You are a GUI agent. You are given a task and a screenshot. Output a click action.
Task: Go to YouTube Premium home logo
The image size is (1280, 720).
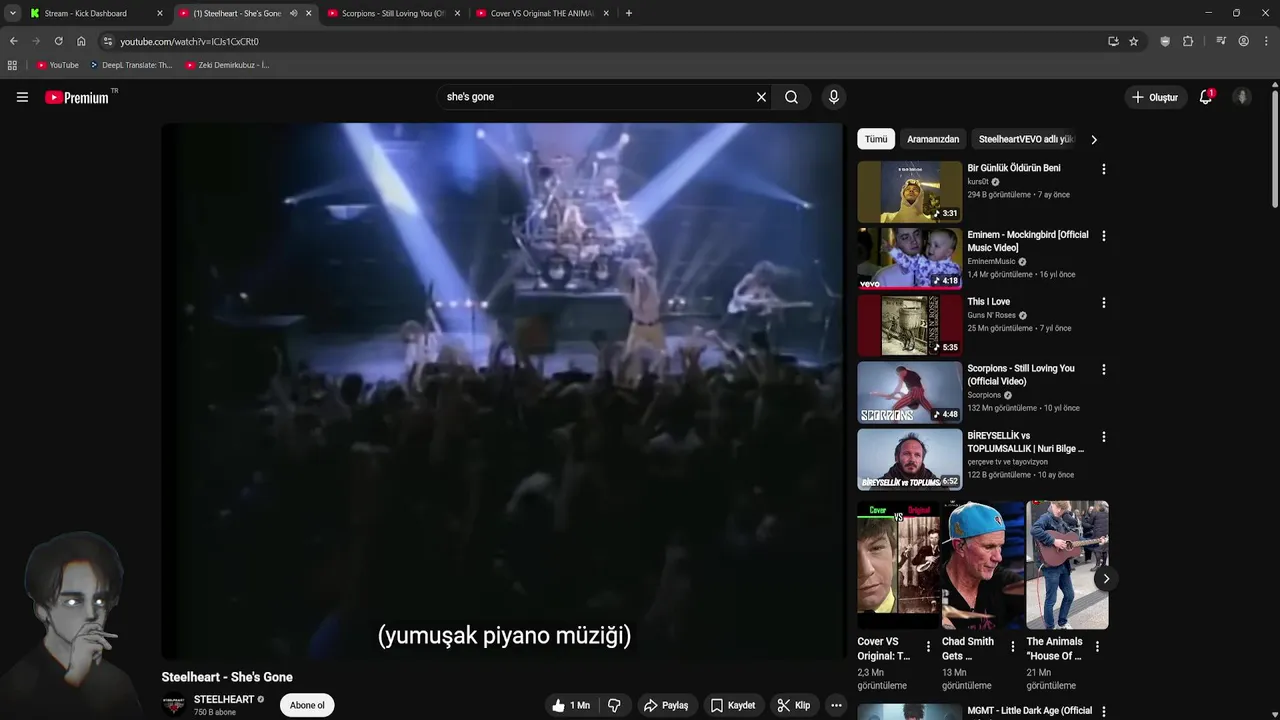point(77,97)
